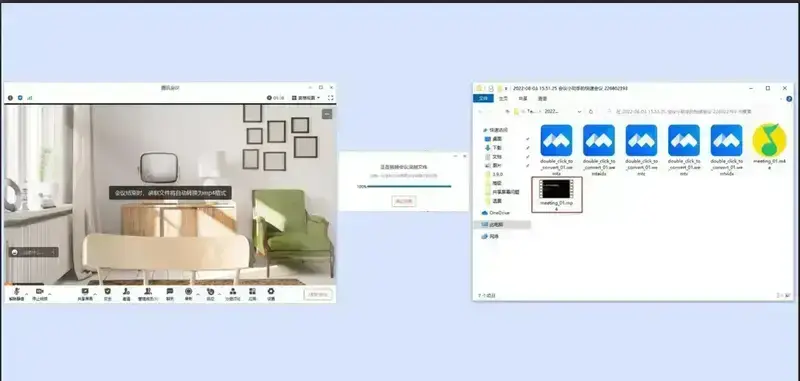This screenshot has height=381, width=800.
Task: Expand recording options arrow beside Record
Action: (197, 293)
